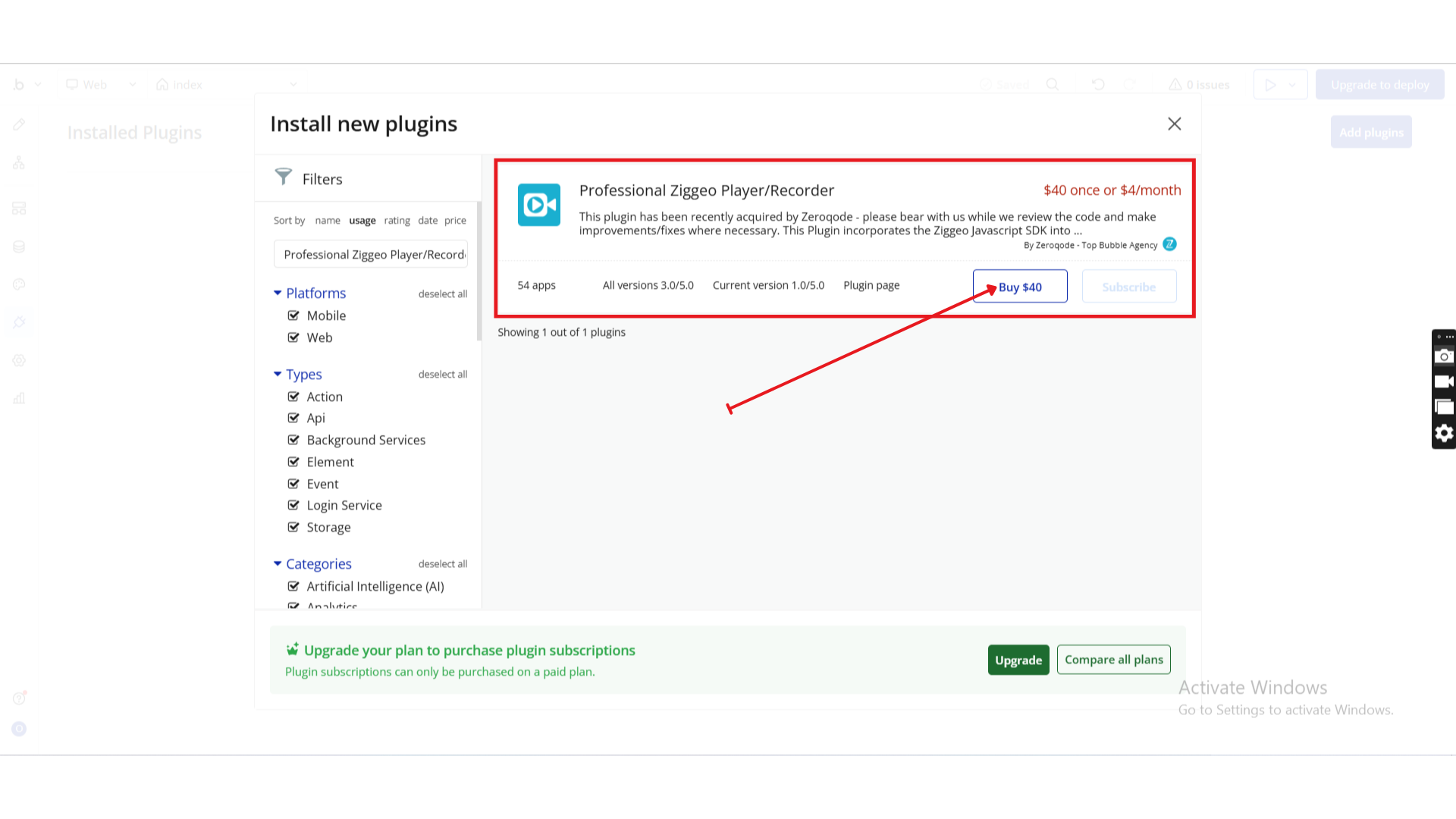Sort plugins by price

coord(455,221)
